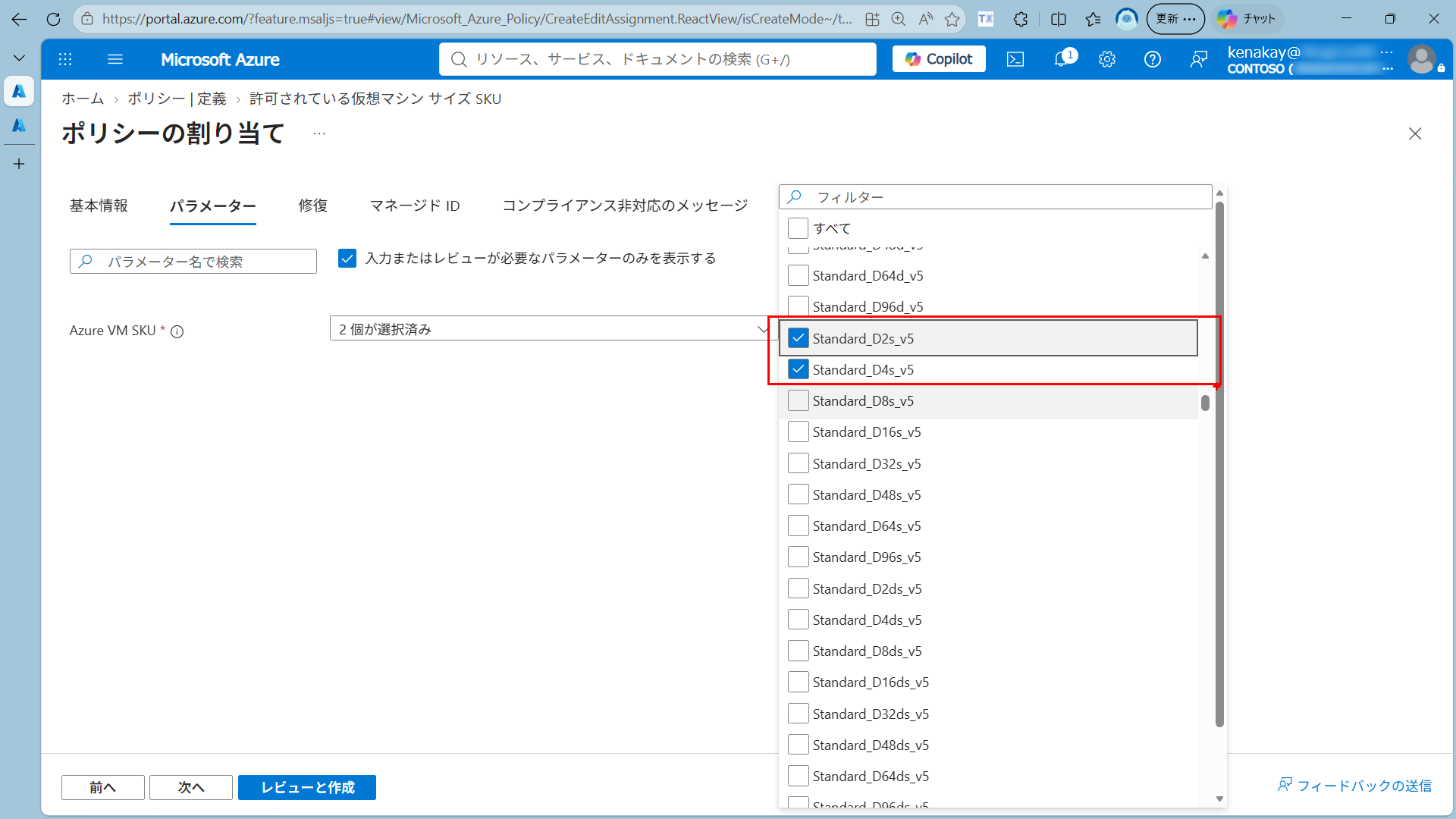Check Standard_D64ds_v5
This screenshot has width=1456, height=819.
(x=798, y=776)
